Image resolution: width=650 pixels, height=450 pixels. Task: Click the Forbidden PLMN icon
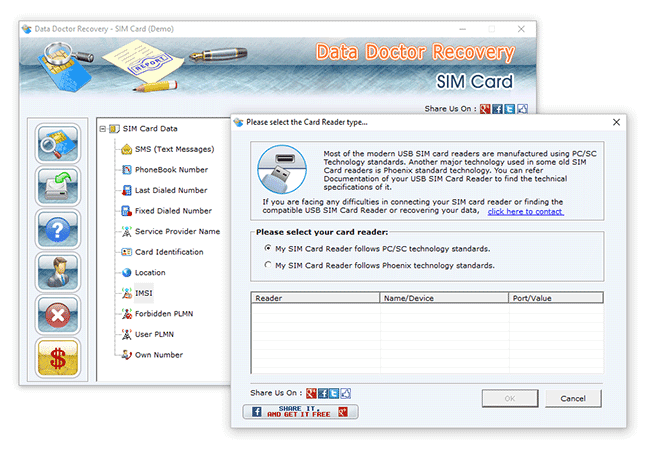(126, 314)
